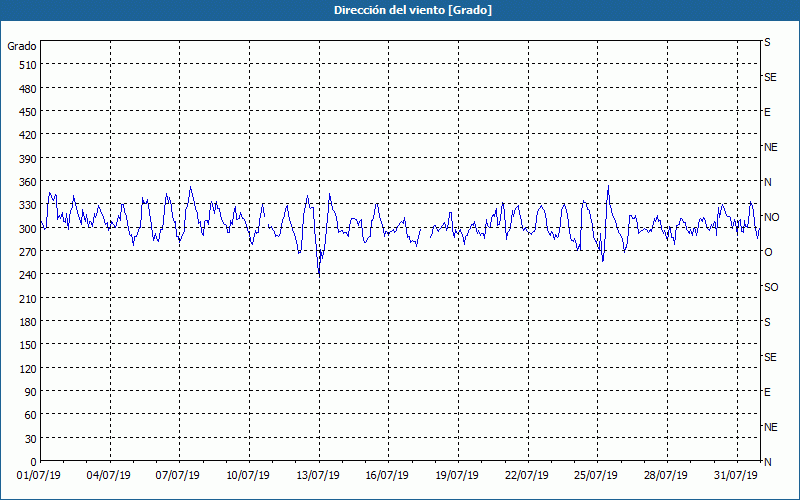Click the 300 y-axis tick label
Image resolution: width=800 pixels, height=500 pixels.
point(28,229)
